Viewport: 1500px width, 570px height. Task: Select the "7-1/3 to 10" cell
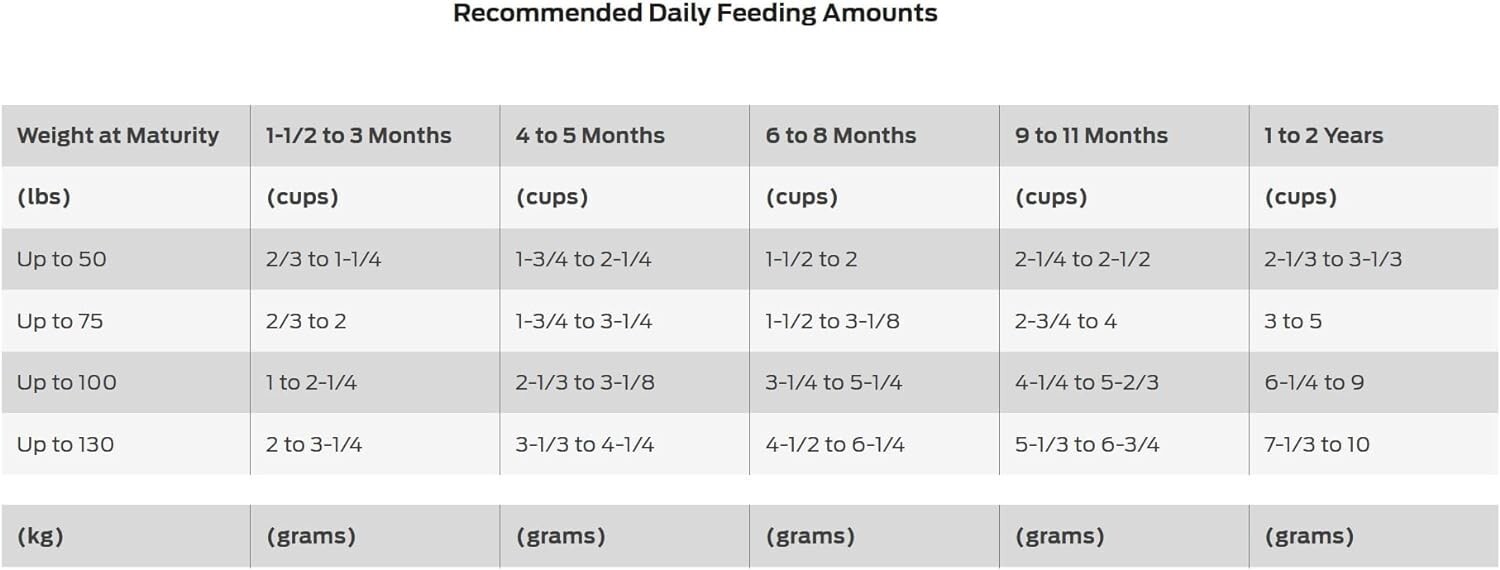(1317, 445)
